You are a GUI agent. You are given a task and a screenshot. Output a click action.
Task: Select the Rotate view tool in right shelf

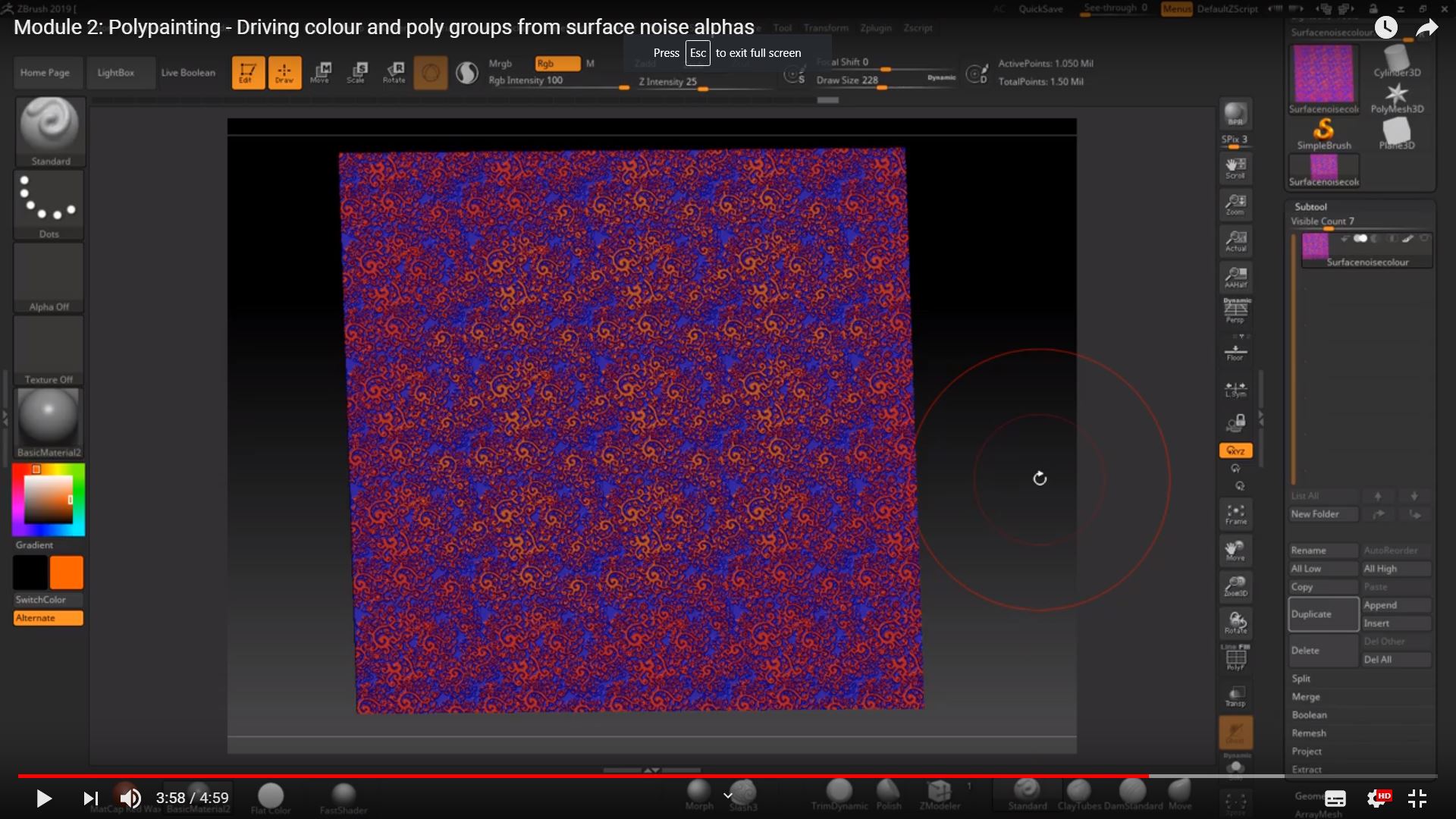pos(1235,623)
